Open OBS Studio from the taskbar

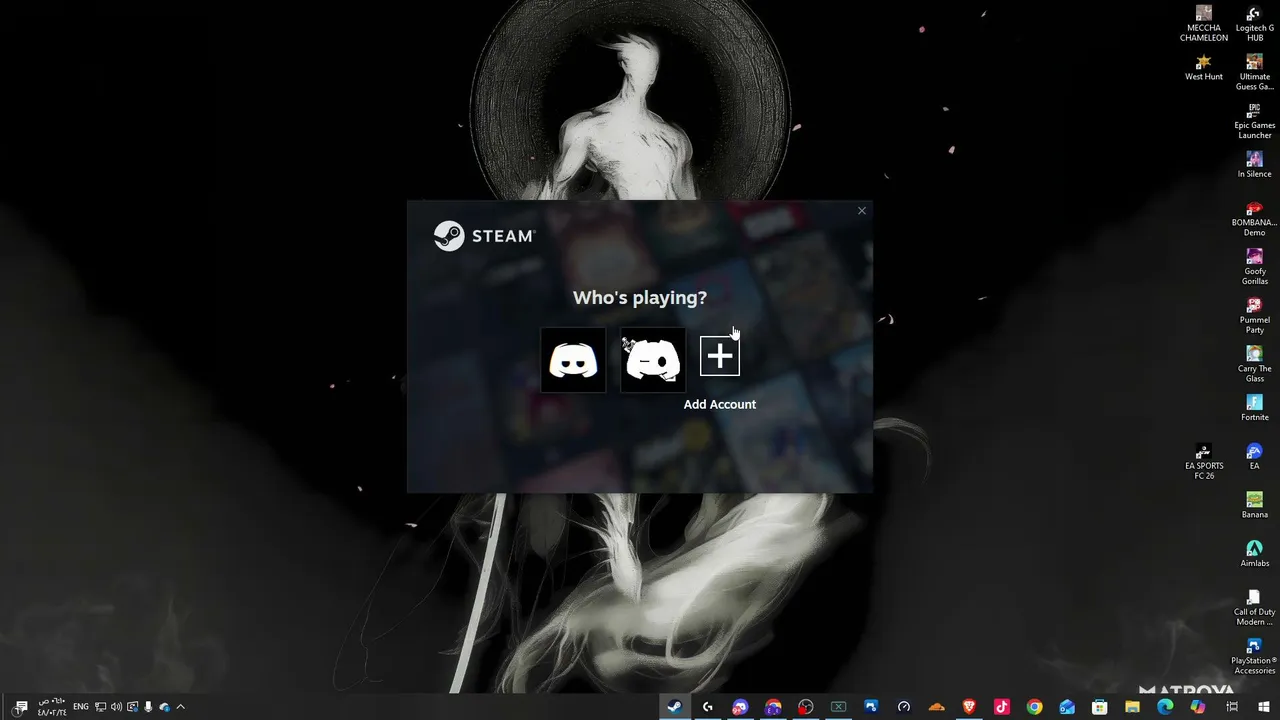pos(806,707)
